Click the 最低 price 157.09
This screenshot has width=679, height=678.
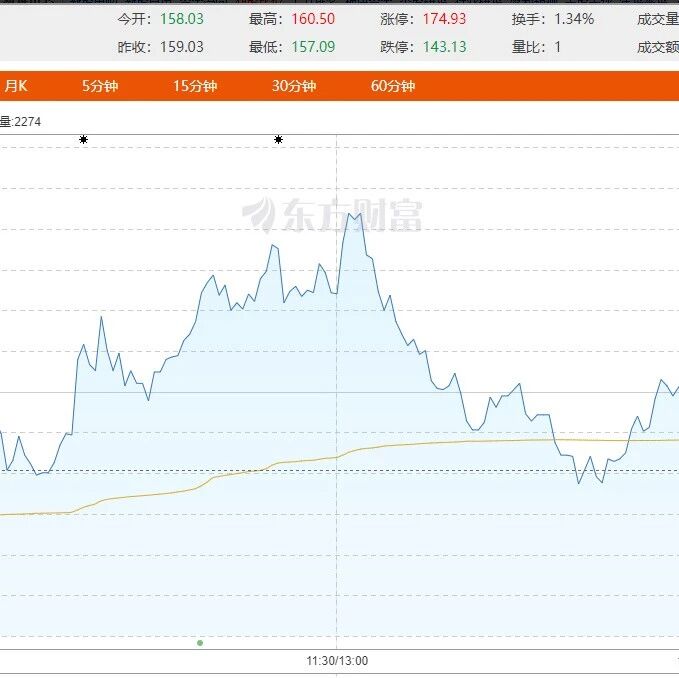pos(313,47)
